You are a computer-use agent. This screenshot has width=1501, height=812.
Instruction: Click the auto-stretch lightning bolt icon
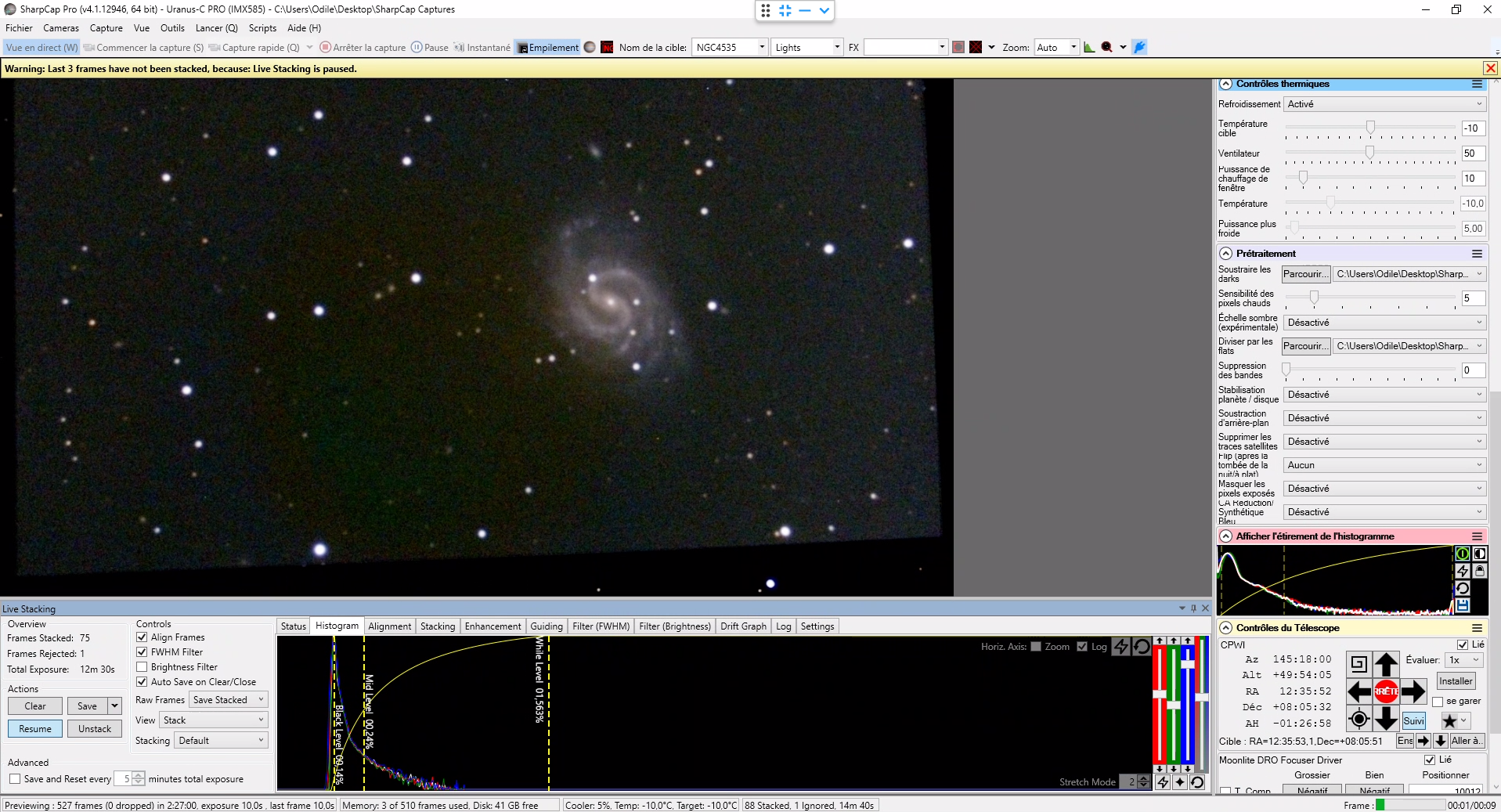pos(1462,571)
